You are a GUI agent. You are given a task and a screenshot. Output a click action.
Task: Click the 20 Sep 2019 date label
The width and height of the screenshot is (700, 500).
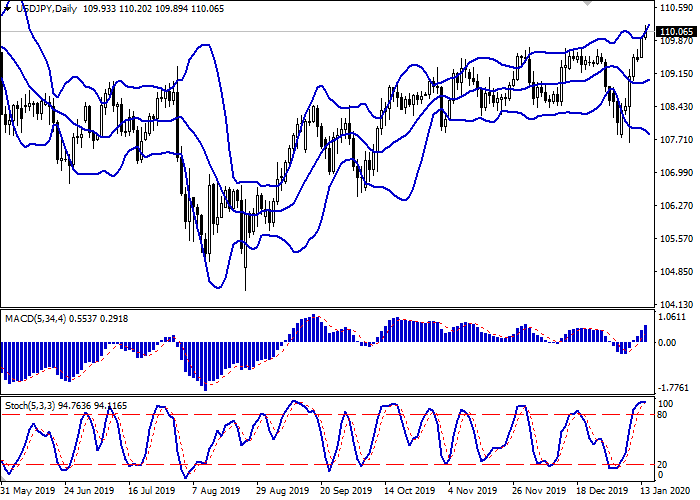pos(346,490)
